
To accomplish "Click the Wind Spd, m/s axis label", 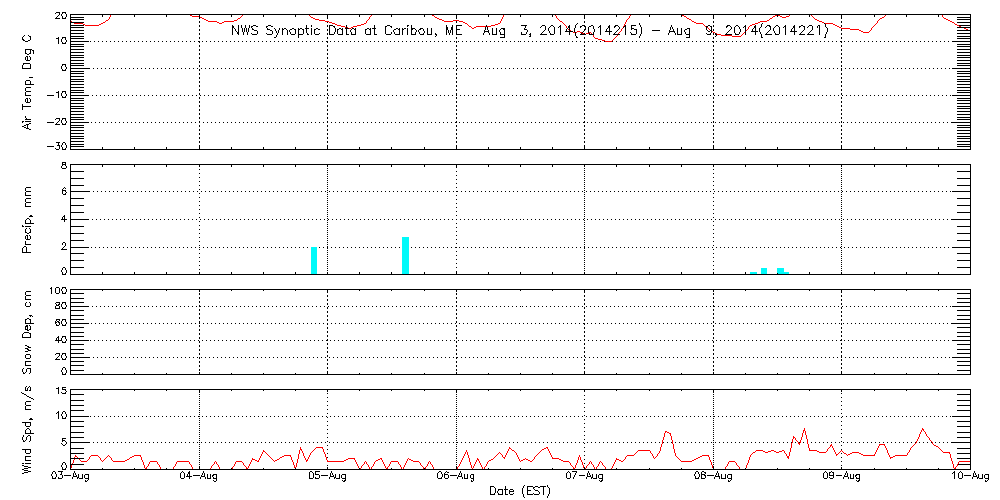I will pyautogui.click(x=27, y=430).
